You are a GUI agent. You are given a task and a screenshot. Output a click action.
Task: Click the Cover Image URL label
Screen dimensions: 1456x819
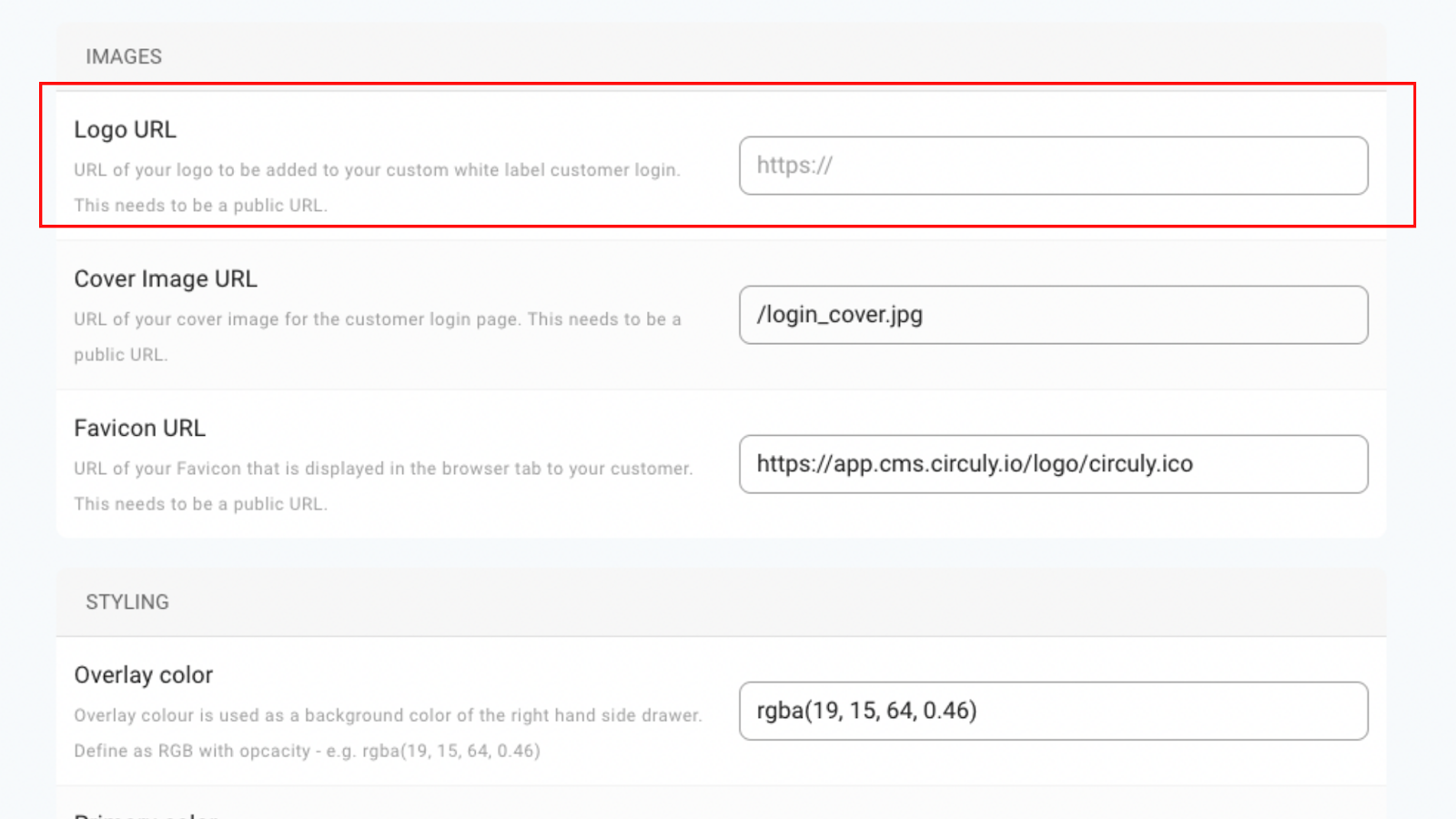tap(165, 279)
